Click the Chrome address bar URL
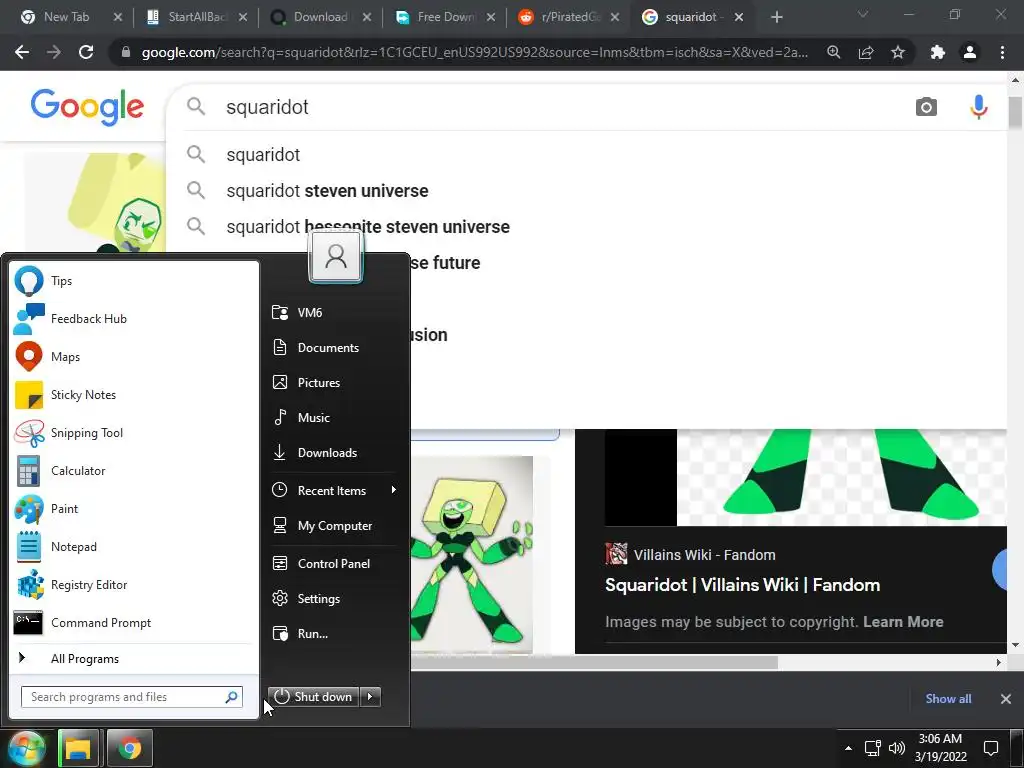1024x768 pixels. (475, 52)
